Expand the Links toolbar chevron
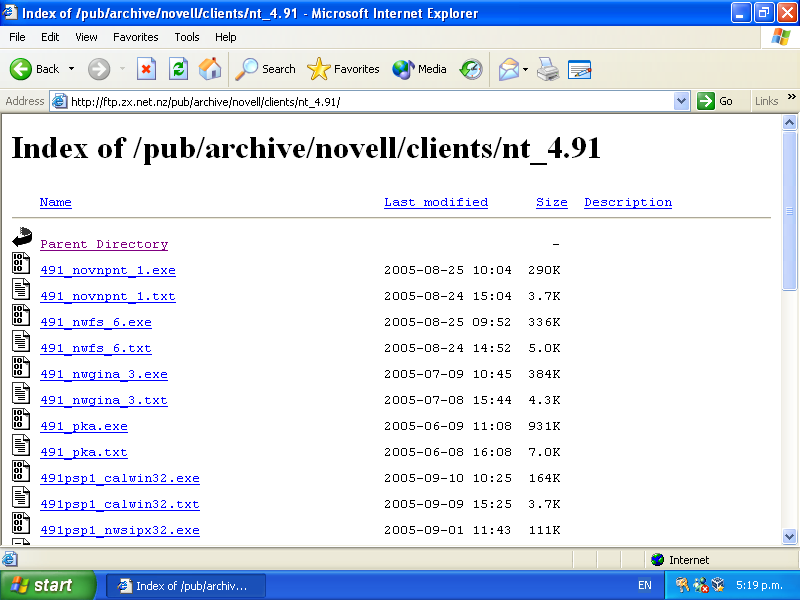The height and width of the screenshot is (600, 800). point(791,97)
